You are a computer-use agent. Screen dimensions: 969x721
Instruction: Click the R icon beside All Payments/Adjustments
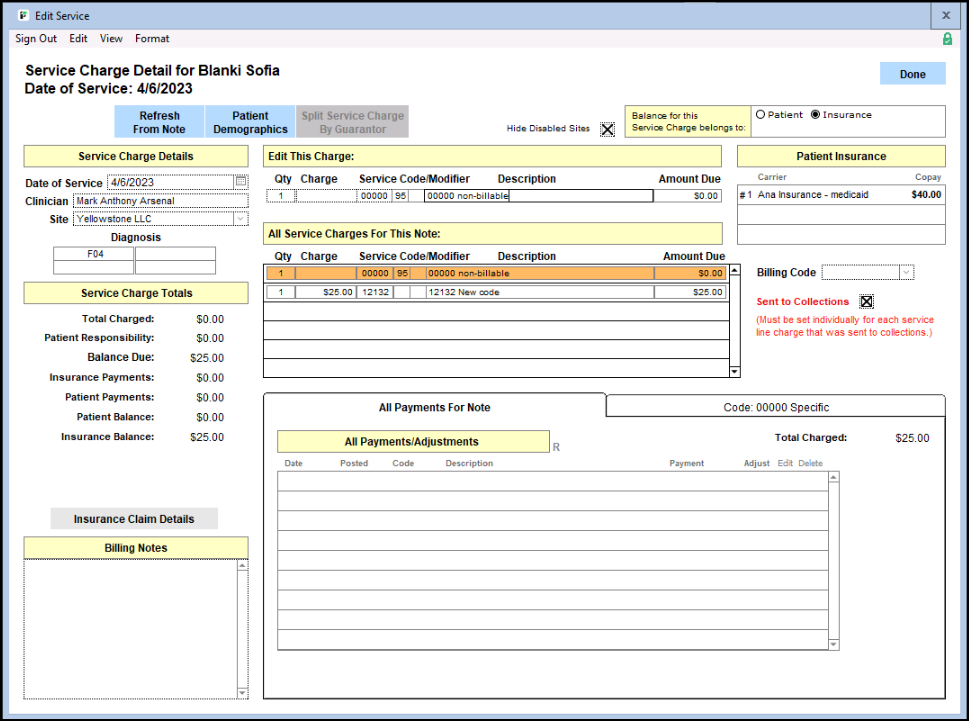(556, 447)
